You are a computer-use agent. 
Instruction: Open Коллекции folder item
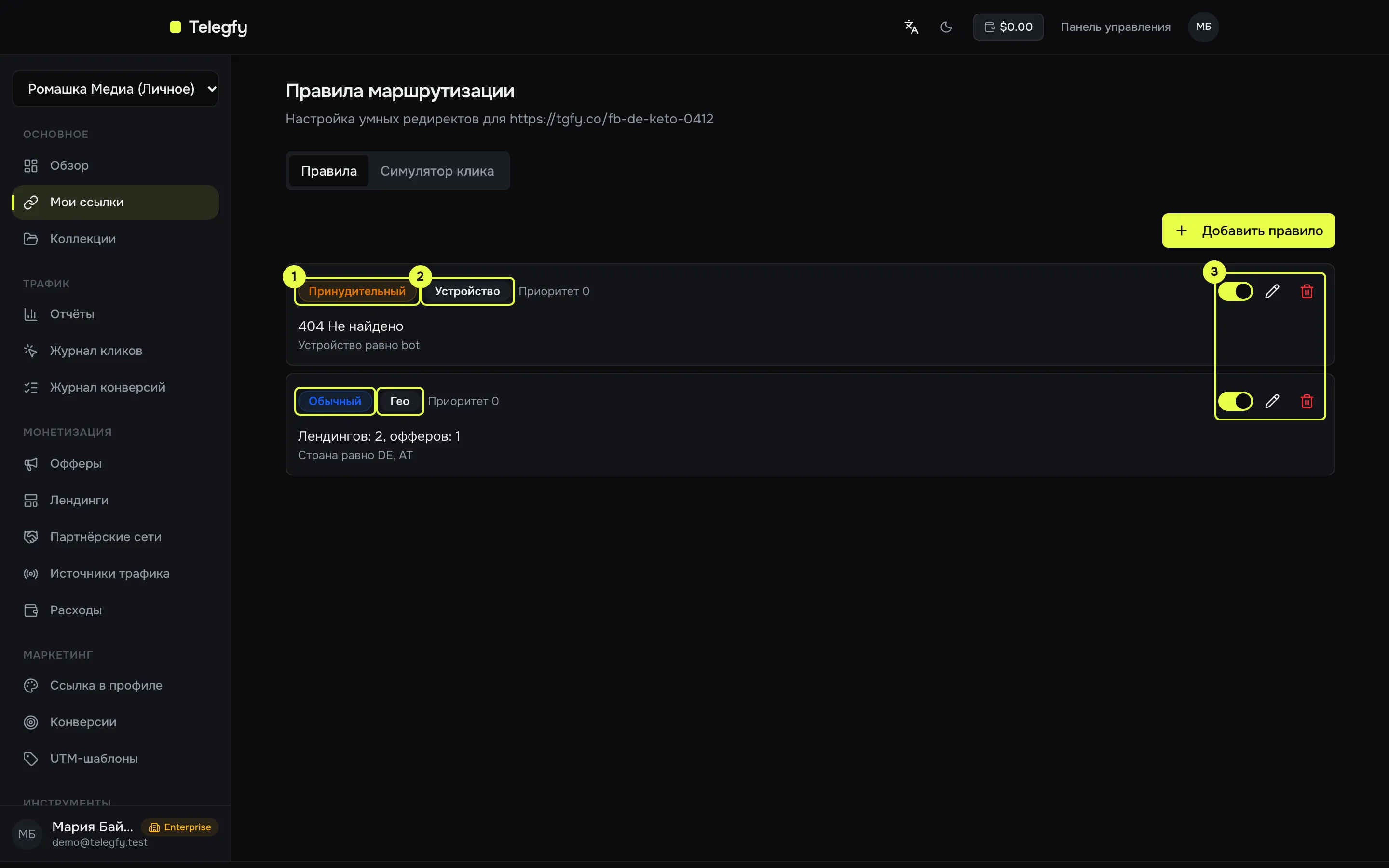click(x=115, y=239)
